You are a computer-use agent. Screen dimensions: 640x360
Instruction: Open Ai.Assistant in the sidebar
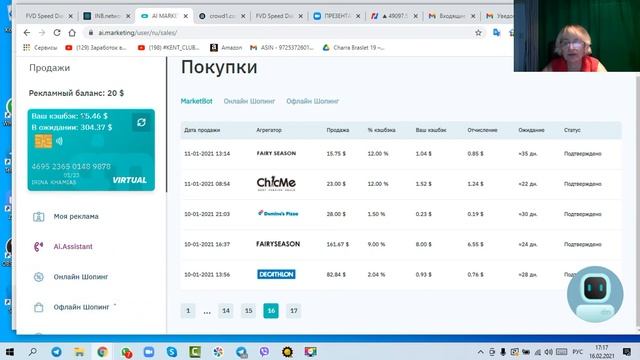[73, 247]
